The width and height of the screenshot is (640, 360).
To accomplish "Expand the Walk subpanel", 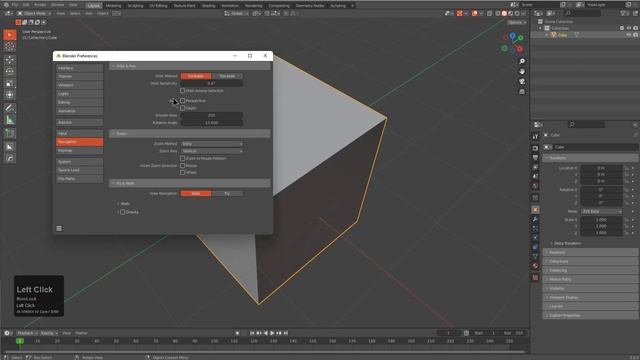I will pos(123,204).
